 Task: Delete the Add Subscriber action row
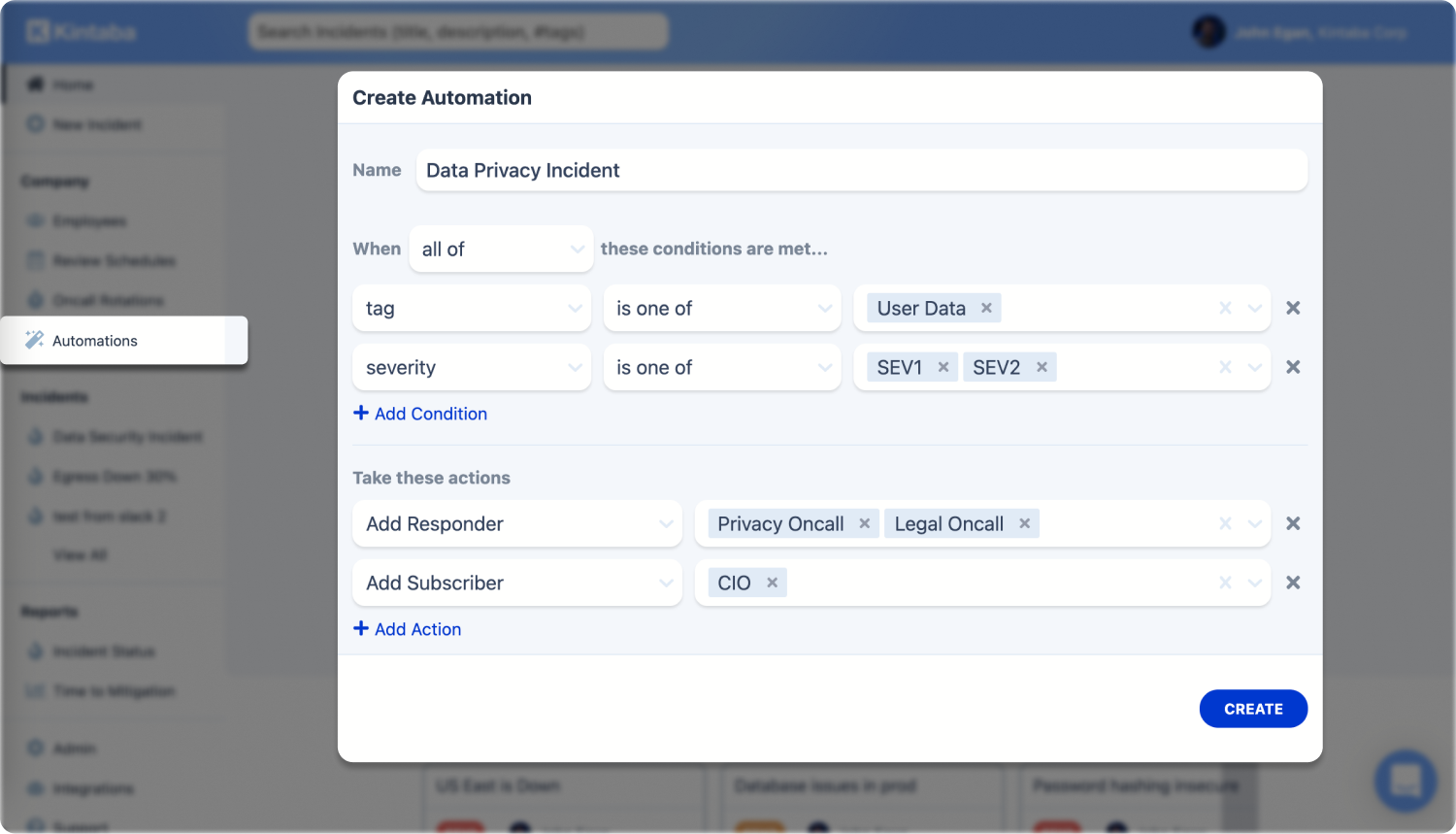tap(1293, 583)
